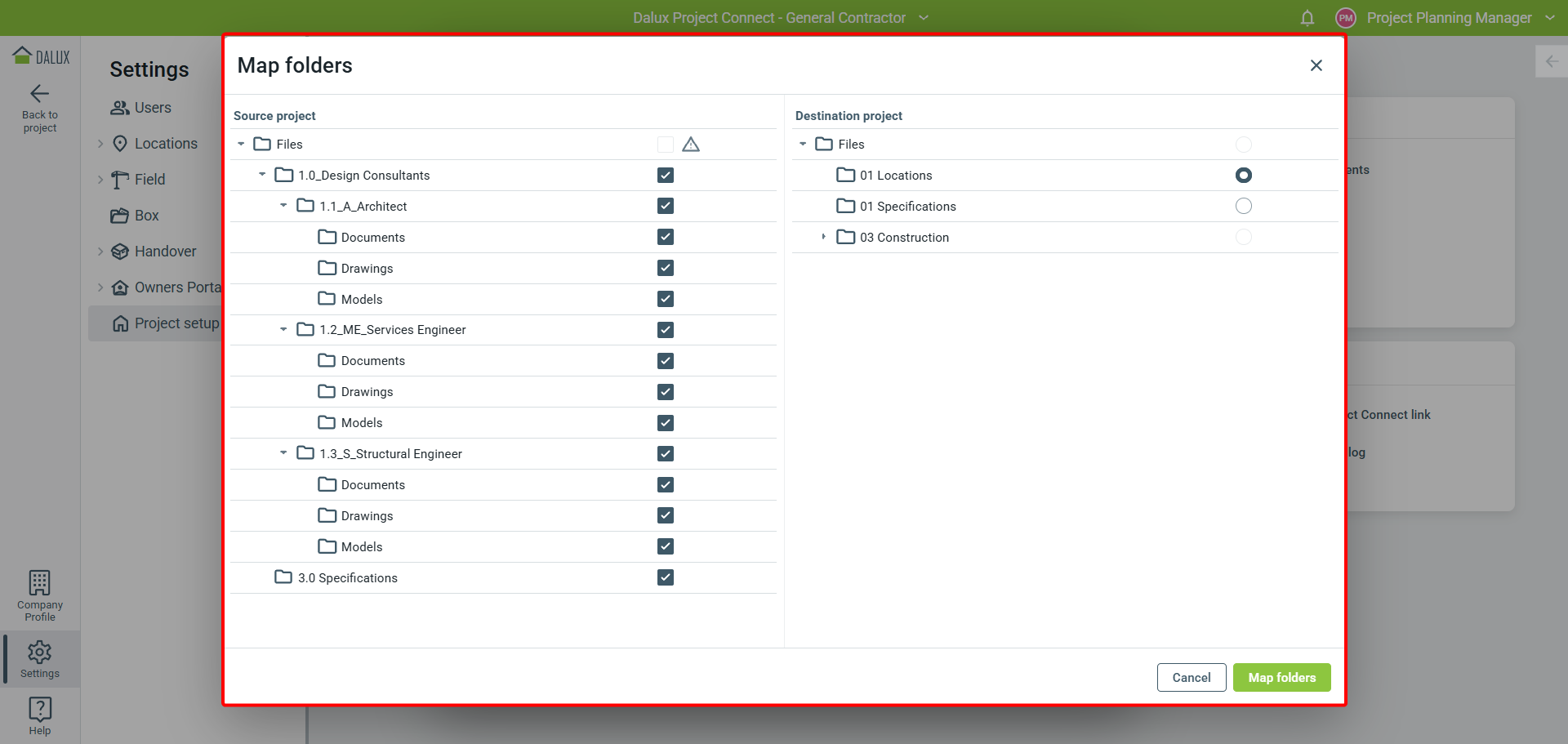
Task: Open the project selector dropdown in header
Action: click(x=924, y=18)
